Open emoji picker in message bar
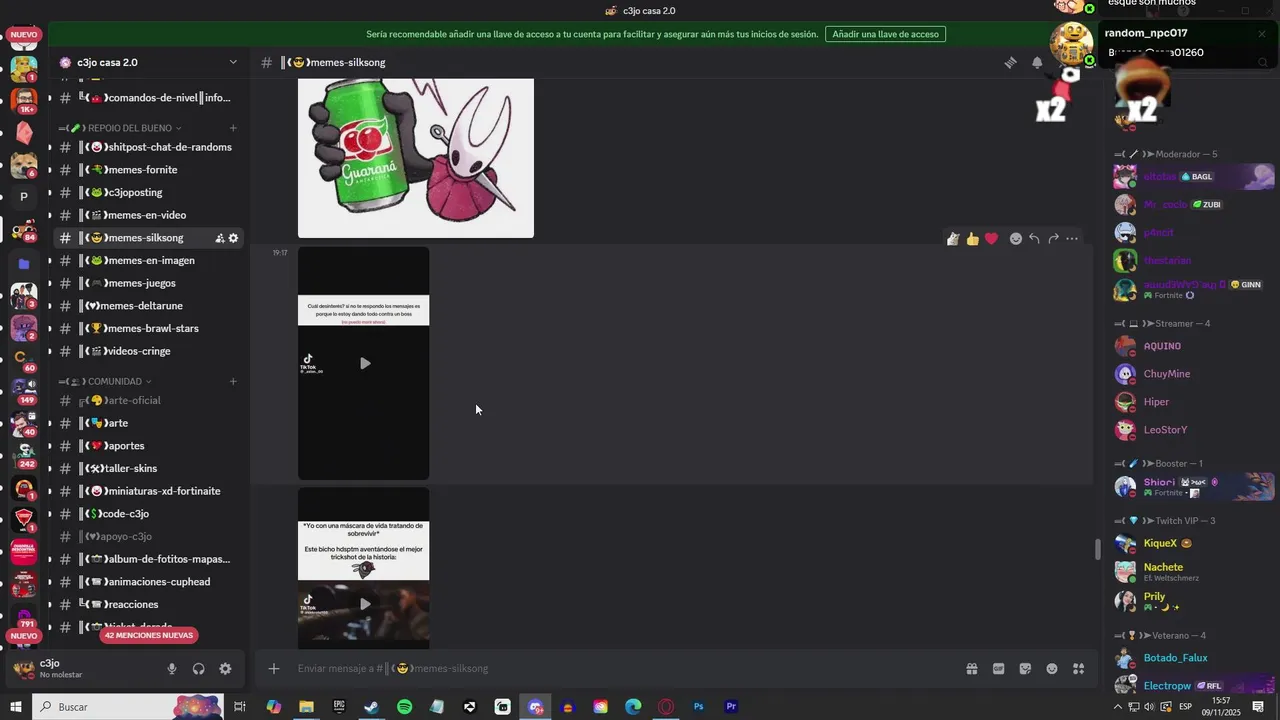This screenshot has height=720, width=1280. 1052,669
